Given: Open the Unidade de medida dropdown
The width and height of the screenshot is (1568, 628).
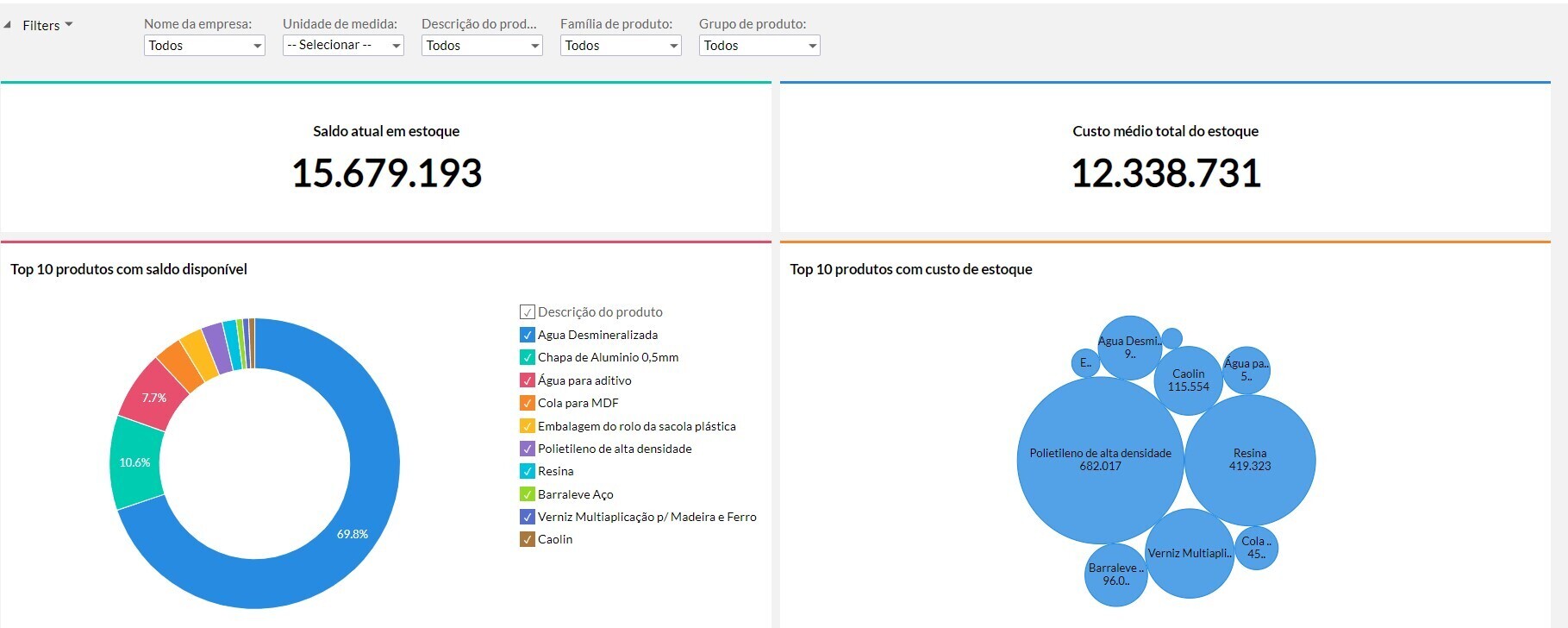Looking at the screenshot, I should pyautogui.click(x=343, y=46).
